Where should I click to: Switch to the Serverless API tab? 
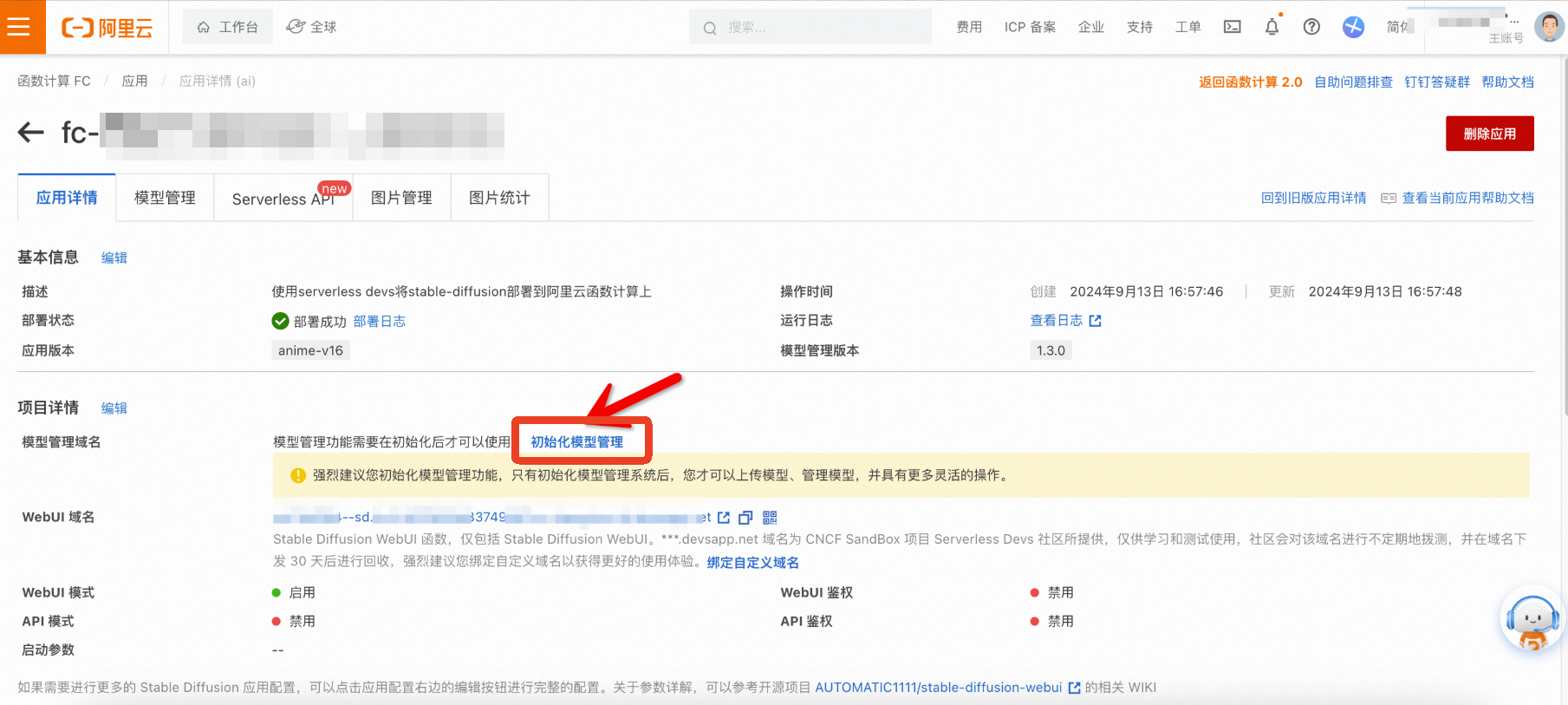(283, 199)
